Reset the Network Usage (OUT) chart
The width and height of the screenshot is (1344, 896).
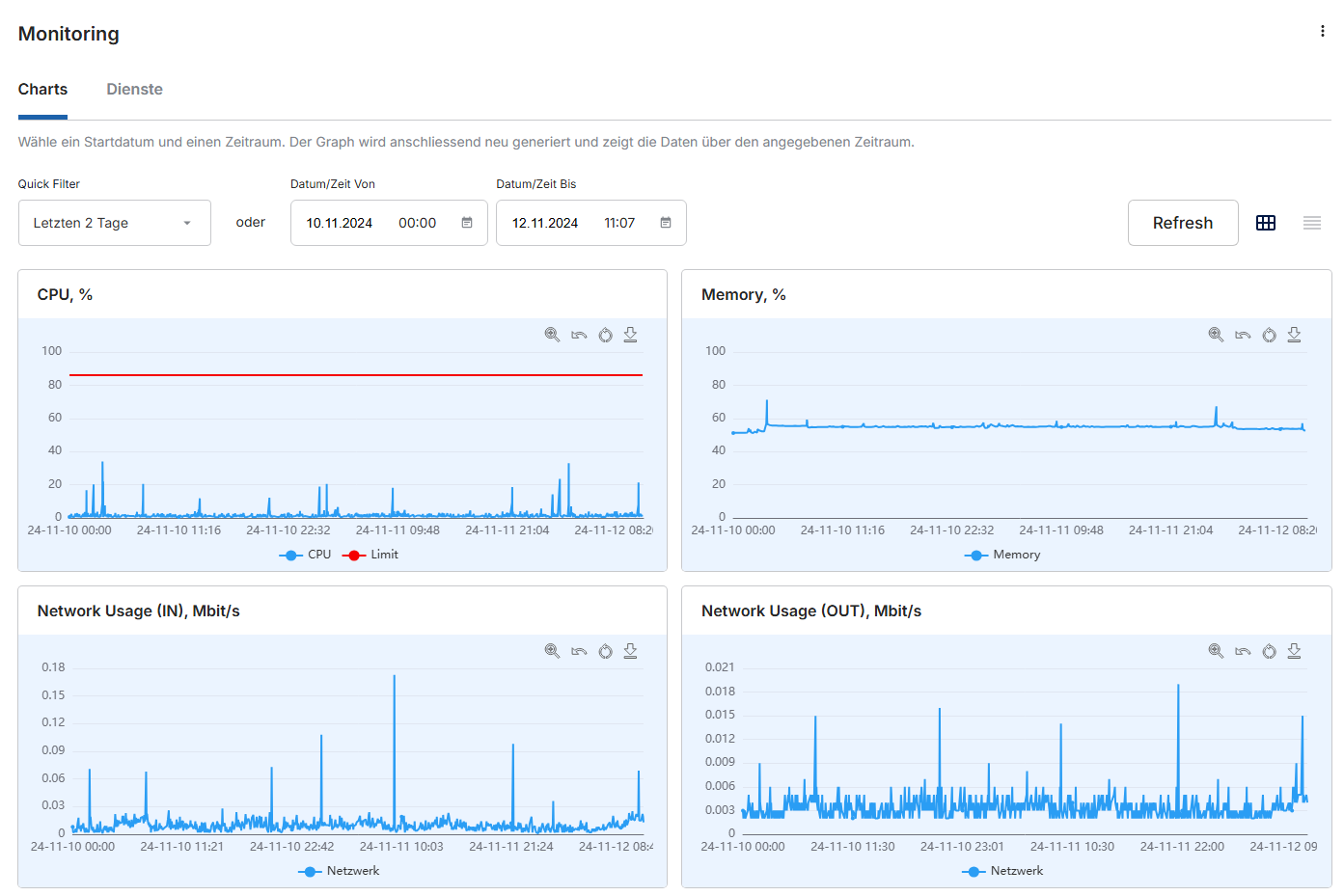[1269, 651]
